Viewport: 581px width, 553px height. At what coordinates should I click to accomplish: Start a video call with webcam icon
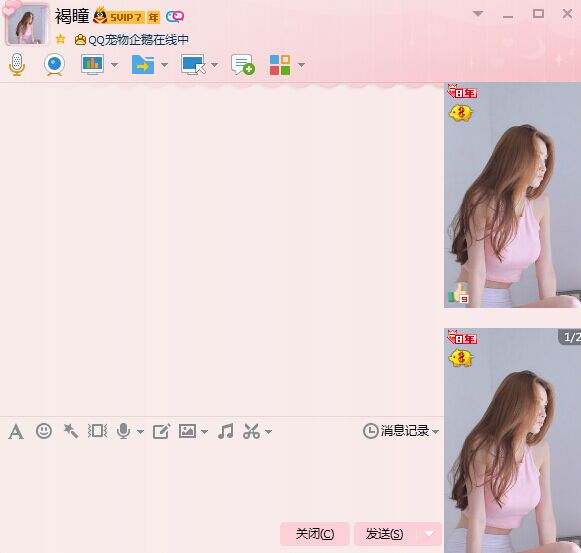point(54,64)
